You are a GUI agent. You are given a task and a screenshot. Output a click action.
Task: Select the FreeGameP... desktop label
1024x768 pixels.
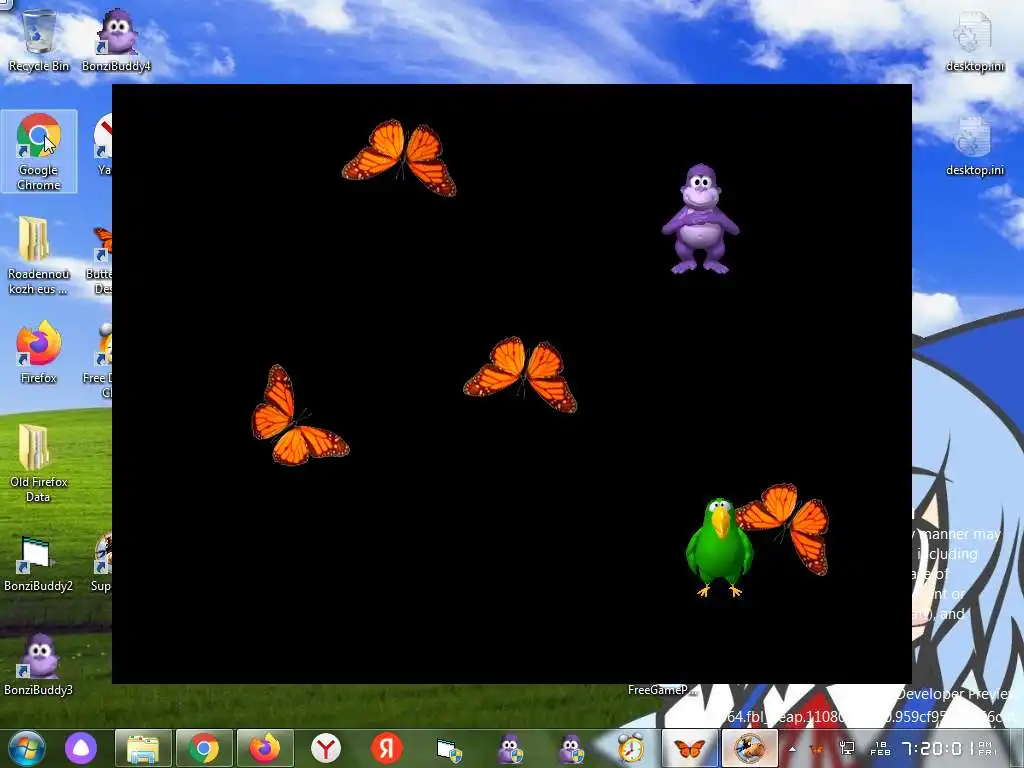[x=662, y=690]
